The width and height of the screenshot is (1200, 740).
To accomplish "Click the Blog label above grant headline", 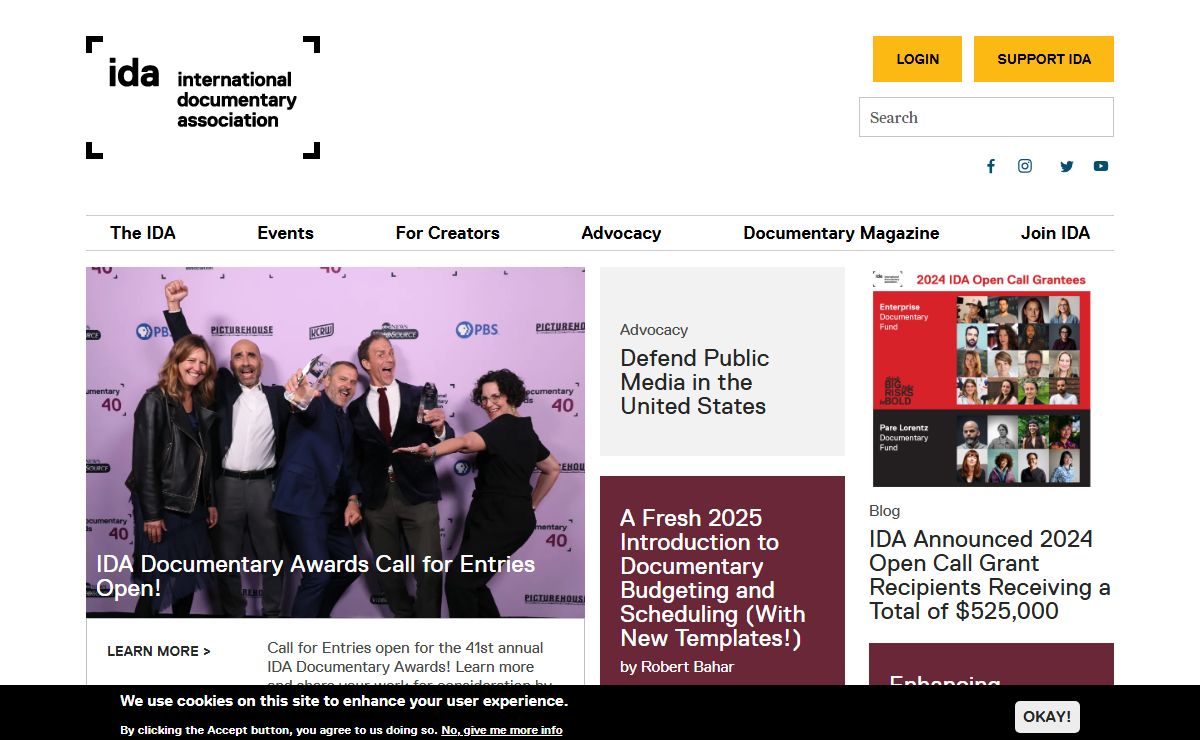I will (885, 511).
